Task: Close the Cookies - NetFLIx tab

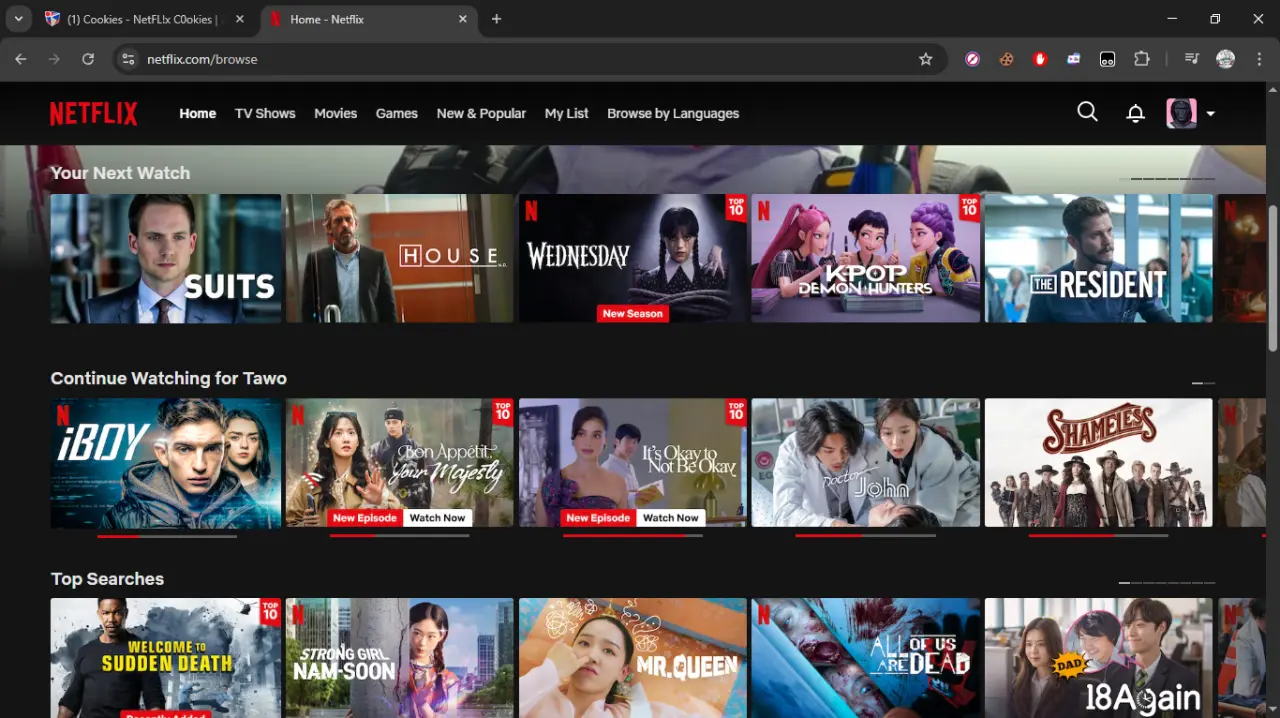Action: 240,19
